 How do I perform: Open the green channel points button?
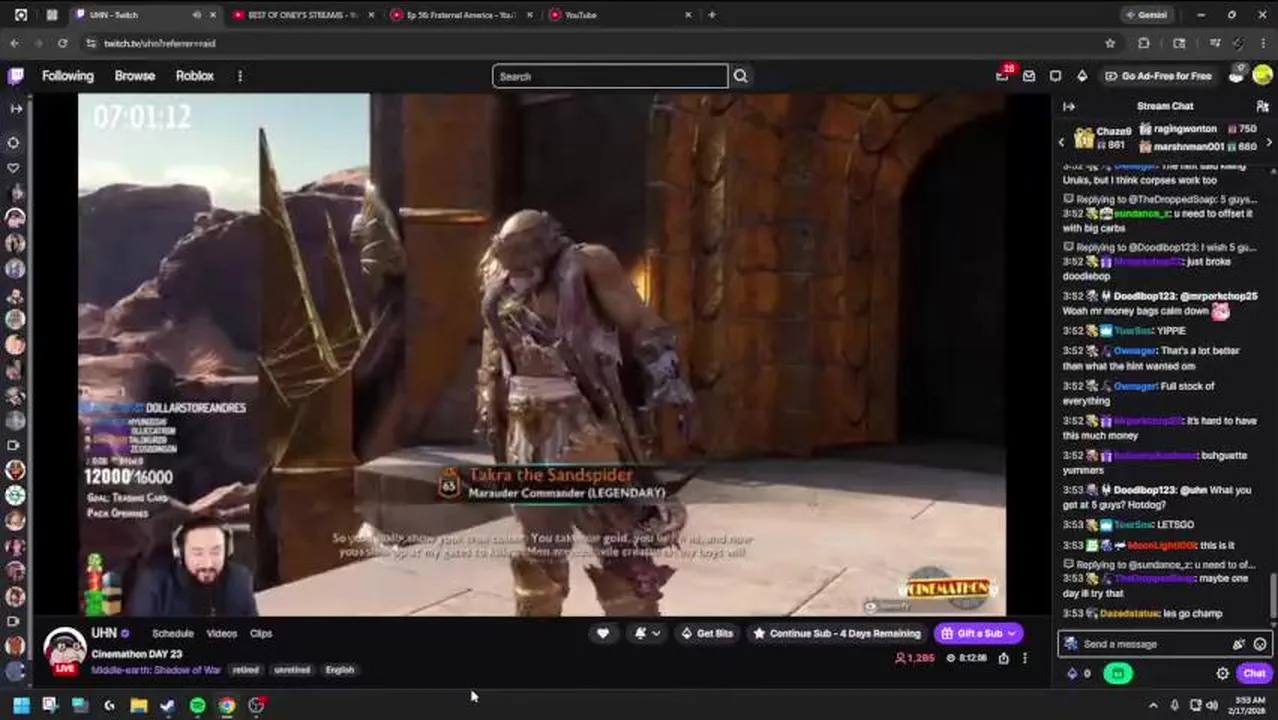point(1117,673)
